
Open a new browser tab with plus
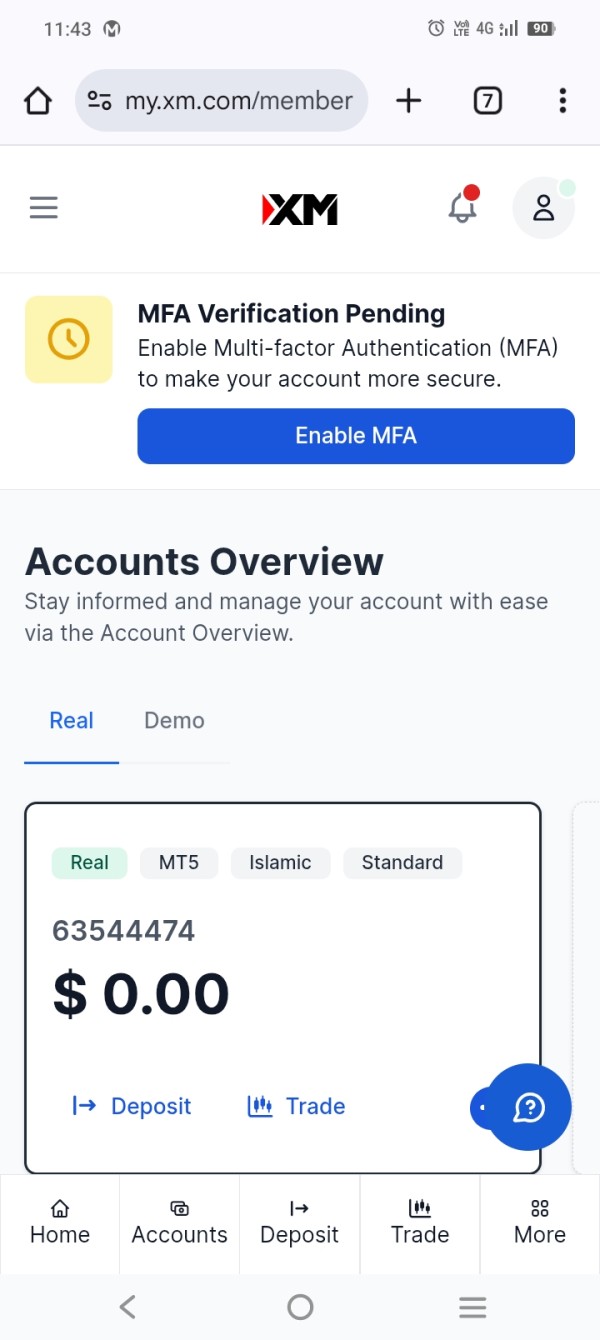409,100
